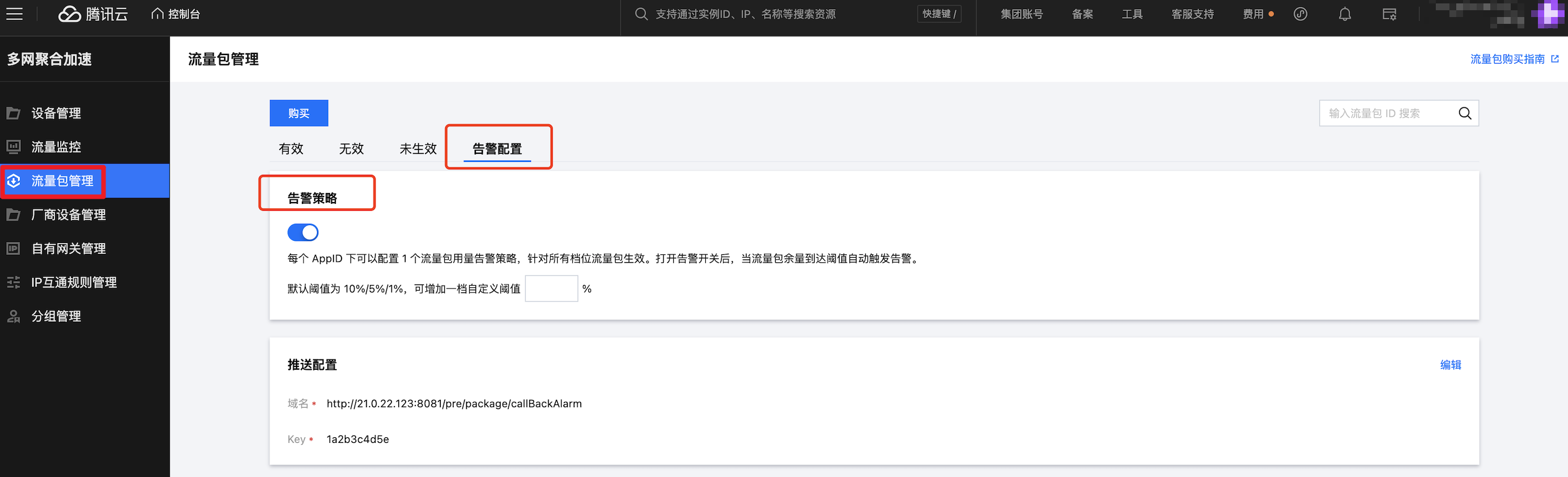
Task: Click external link icon beside 流量包购买指南
Action: [1554, 58]
